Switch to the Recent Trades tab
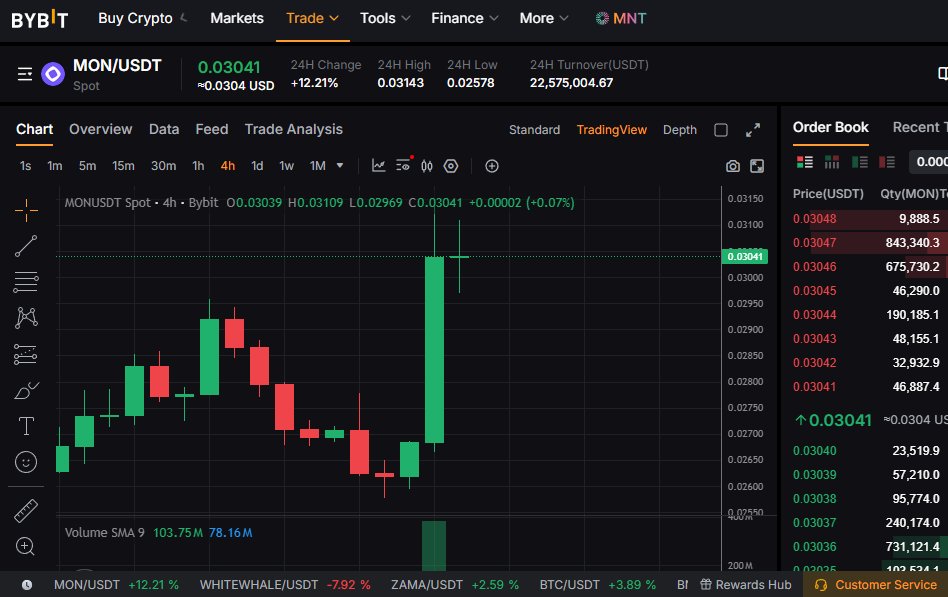This screenshot has width=948, height=597. (920, 127)
